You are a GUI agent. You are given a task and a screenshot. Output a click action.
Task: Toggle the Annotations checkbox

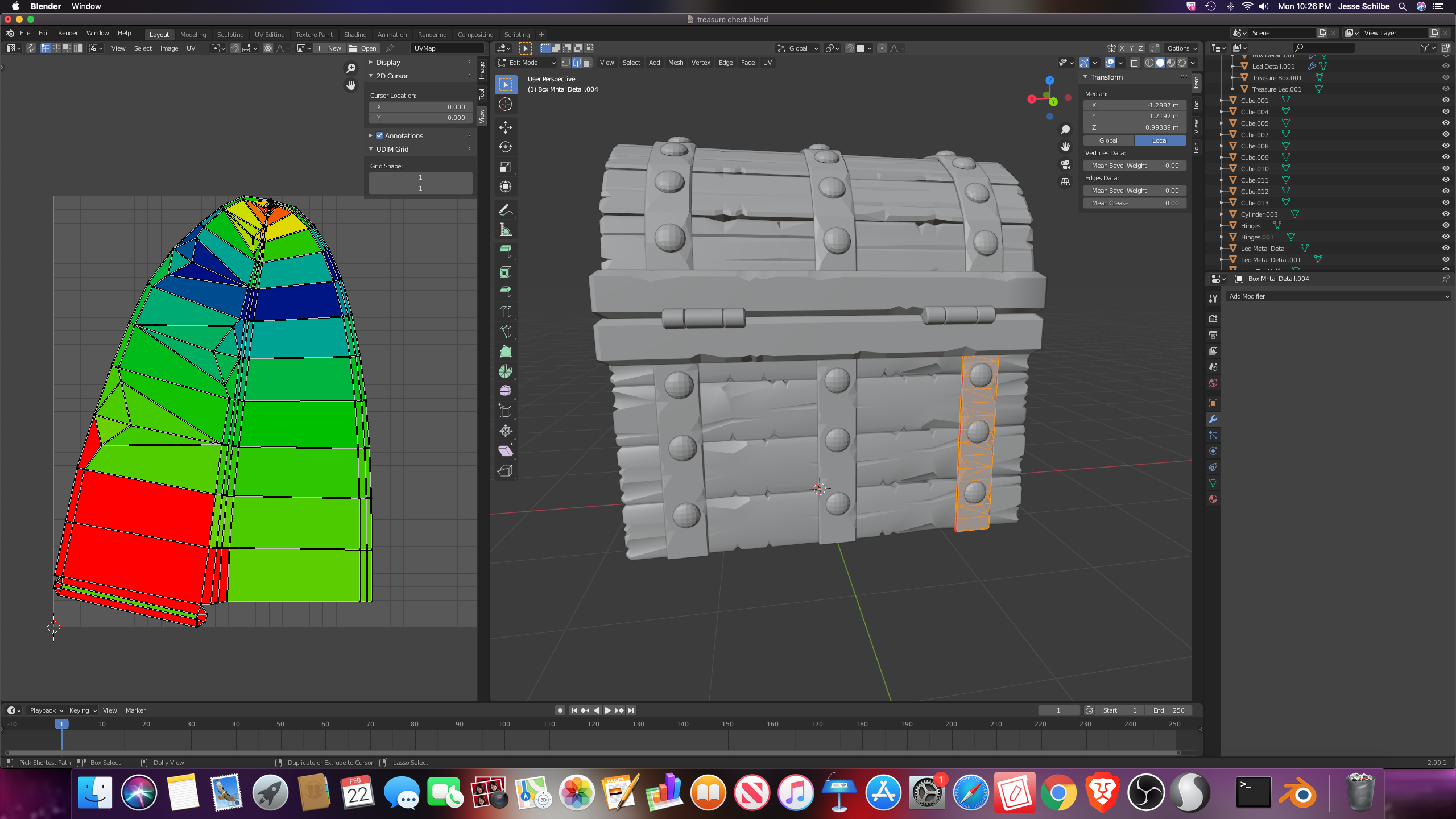point(379,135)
